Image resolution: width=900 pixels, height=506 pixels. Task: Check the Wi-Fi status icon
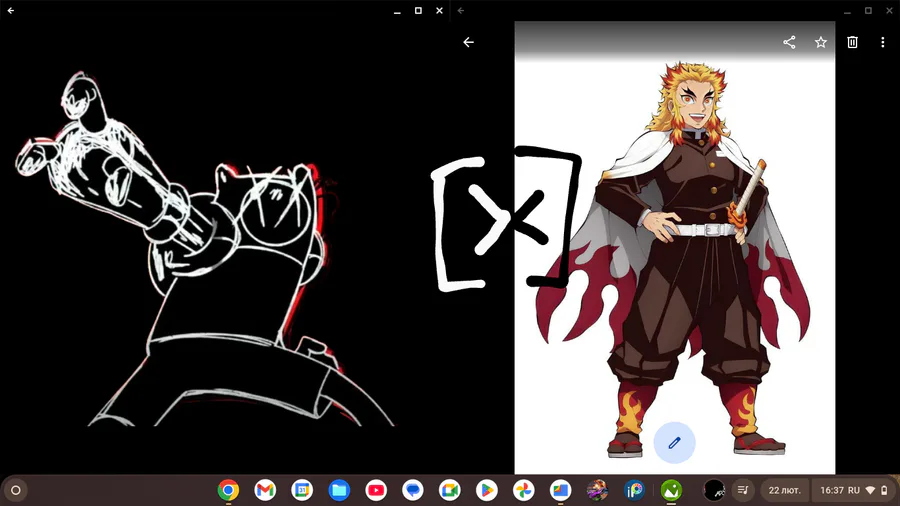pyautogui.click(x=870, y=490)
